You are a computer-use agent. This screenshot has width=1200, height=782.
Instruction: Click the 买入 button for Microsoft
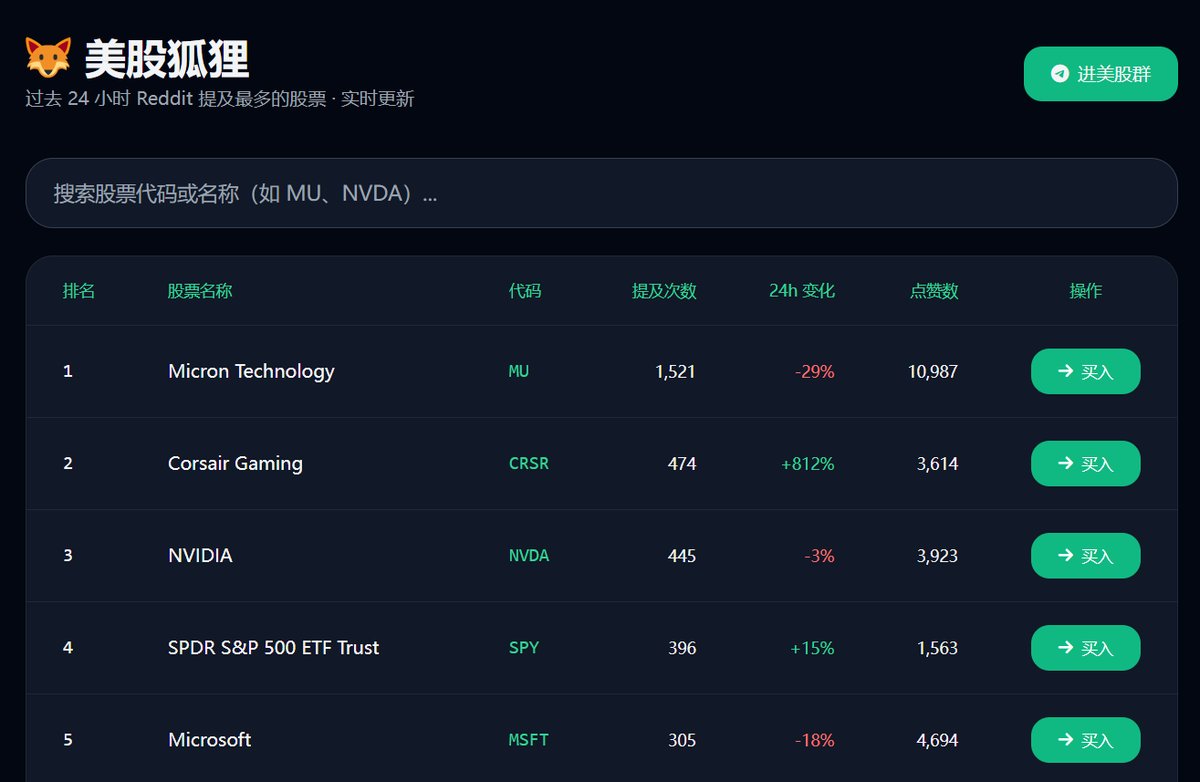(1085, 740)
